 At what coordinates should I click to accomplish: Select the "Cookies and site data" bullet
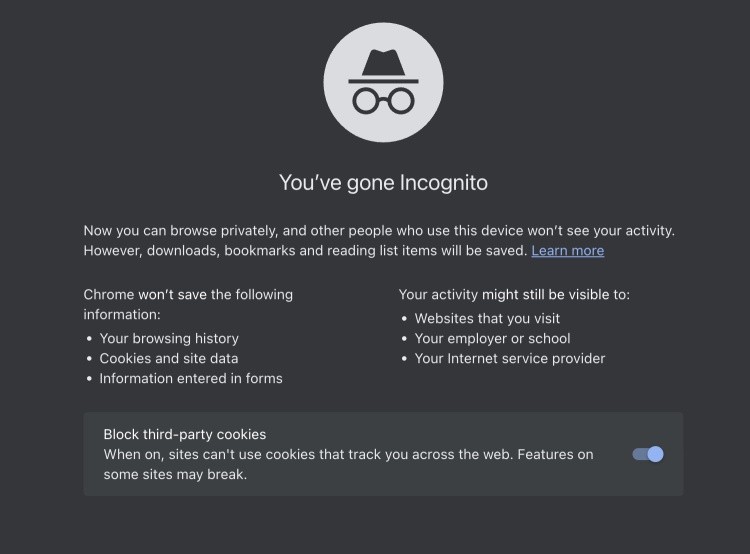169,358
